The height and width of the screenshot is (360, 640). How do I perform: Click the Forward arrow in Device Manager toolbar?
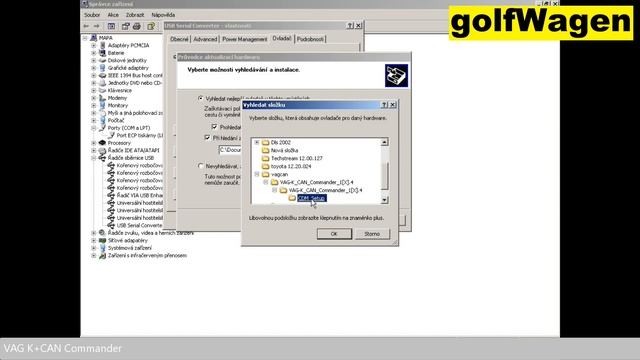click(x=96, y=26)
